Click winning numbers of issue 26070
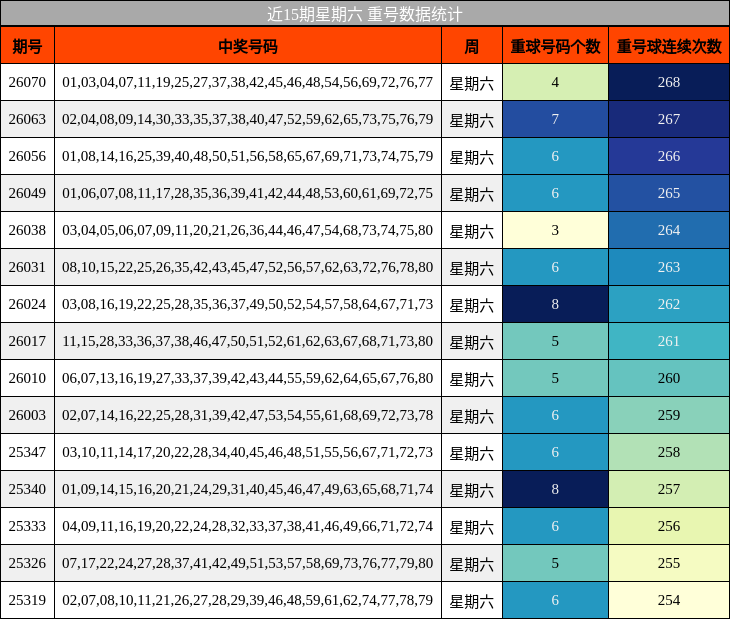This screenshot has width=730, height=619. (x=248, y=82)
